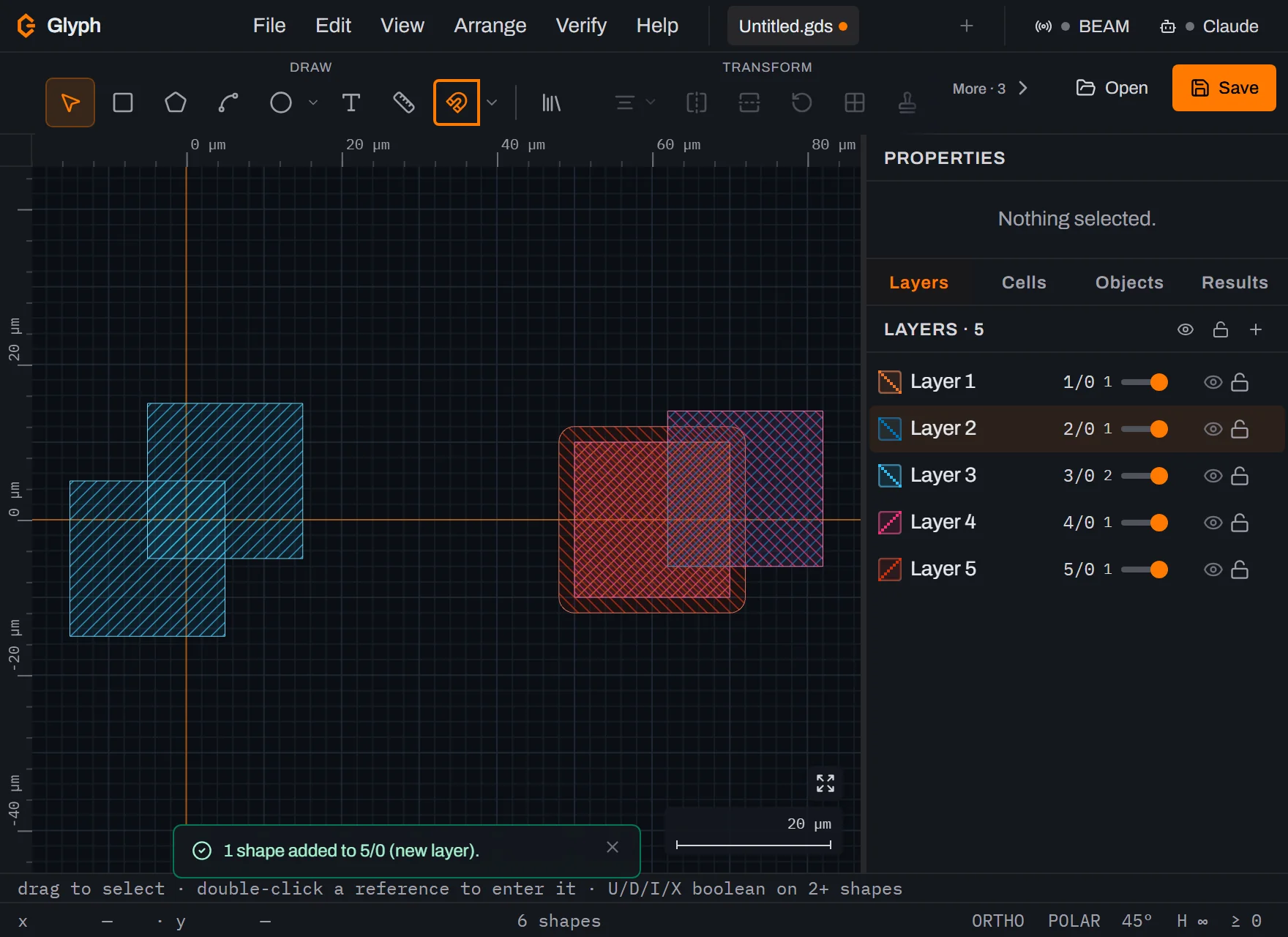This screenshot has height=937, width=1288.
Task: Add a new layer with plus icon
Action: [1256, 329]
